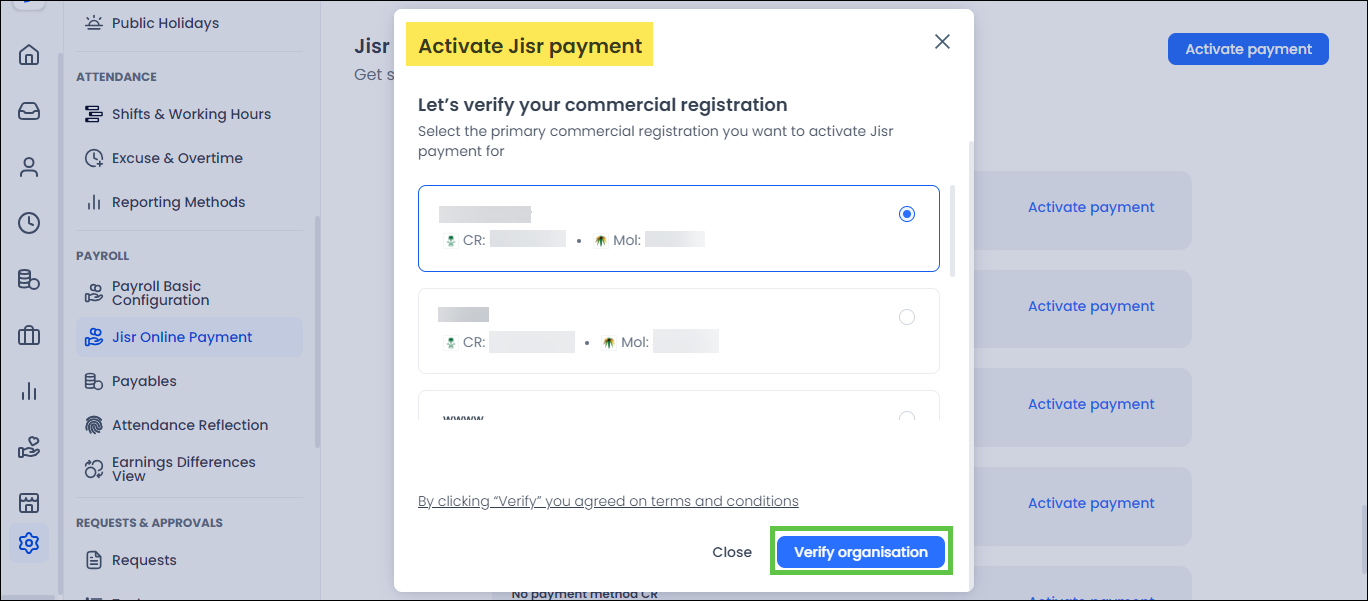Select the second commercial registration radio button
This screenshot has height=601, width=1368.
tap(907, 317)
